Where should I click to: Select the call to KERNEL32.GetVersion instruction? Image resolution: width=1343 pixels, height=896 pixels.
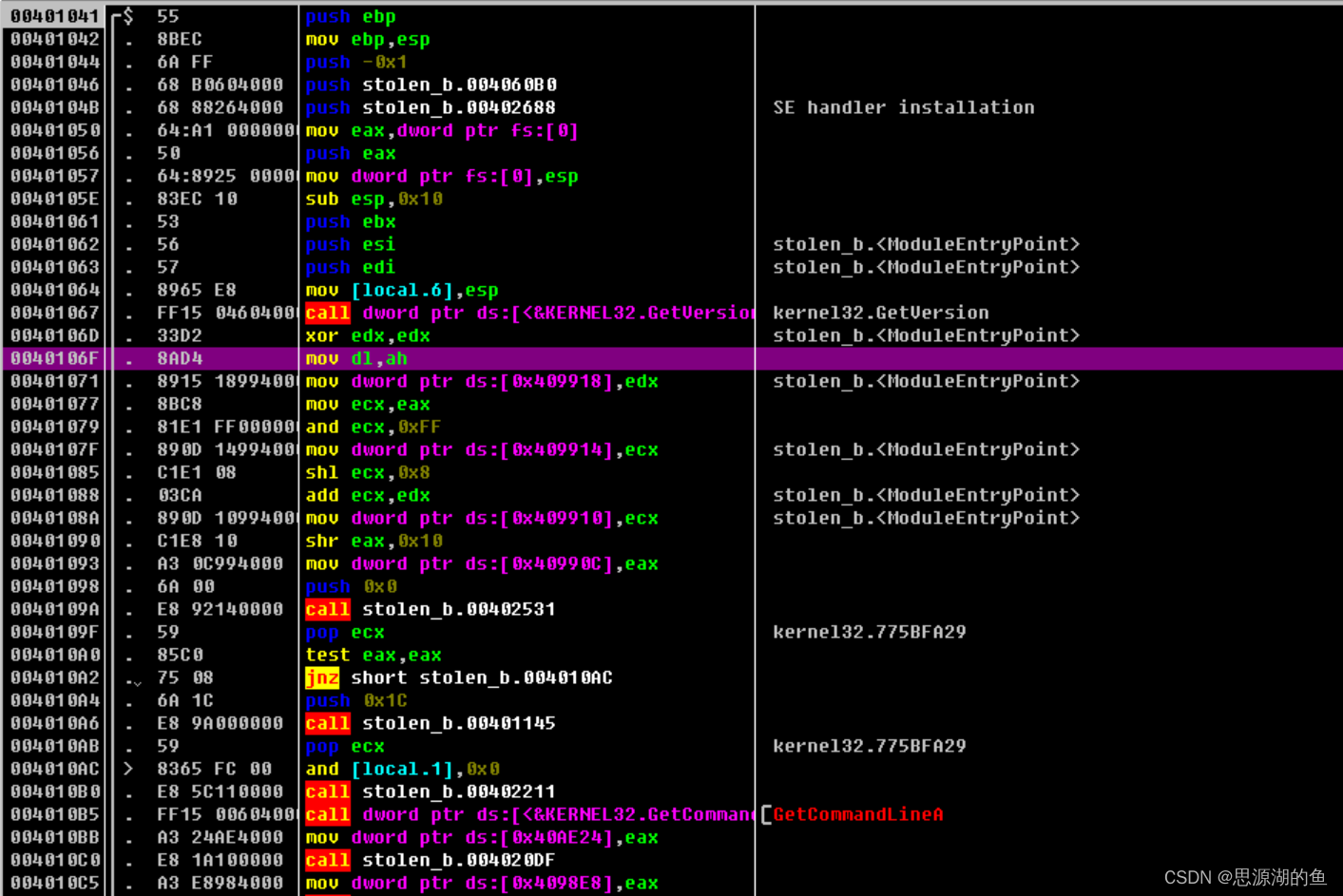(x=529, y=313)
